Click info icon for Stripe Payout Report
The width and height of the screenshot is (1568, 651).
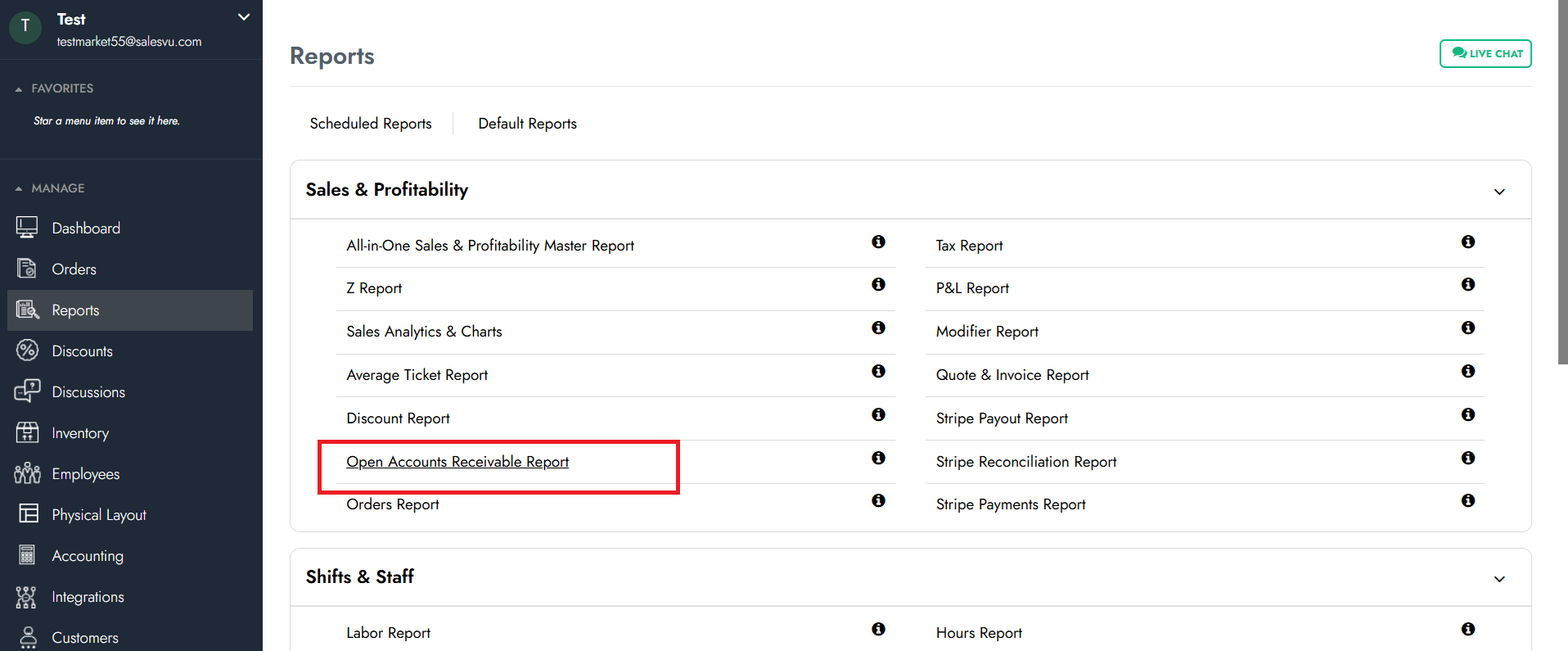pos(1467,414)
